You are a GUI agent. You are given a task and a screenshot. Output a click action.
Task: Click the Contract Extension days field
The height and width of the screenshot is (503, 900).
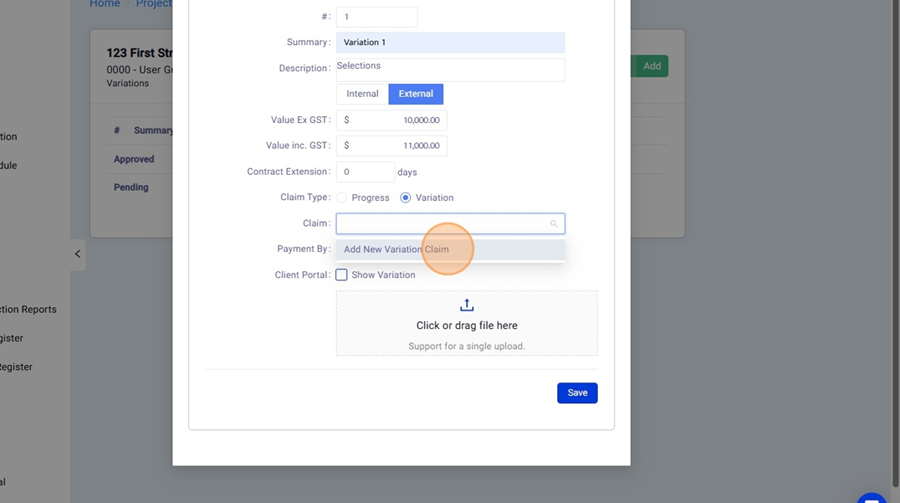pyautogui.click(x=365, y=172)
